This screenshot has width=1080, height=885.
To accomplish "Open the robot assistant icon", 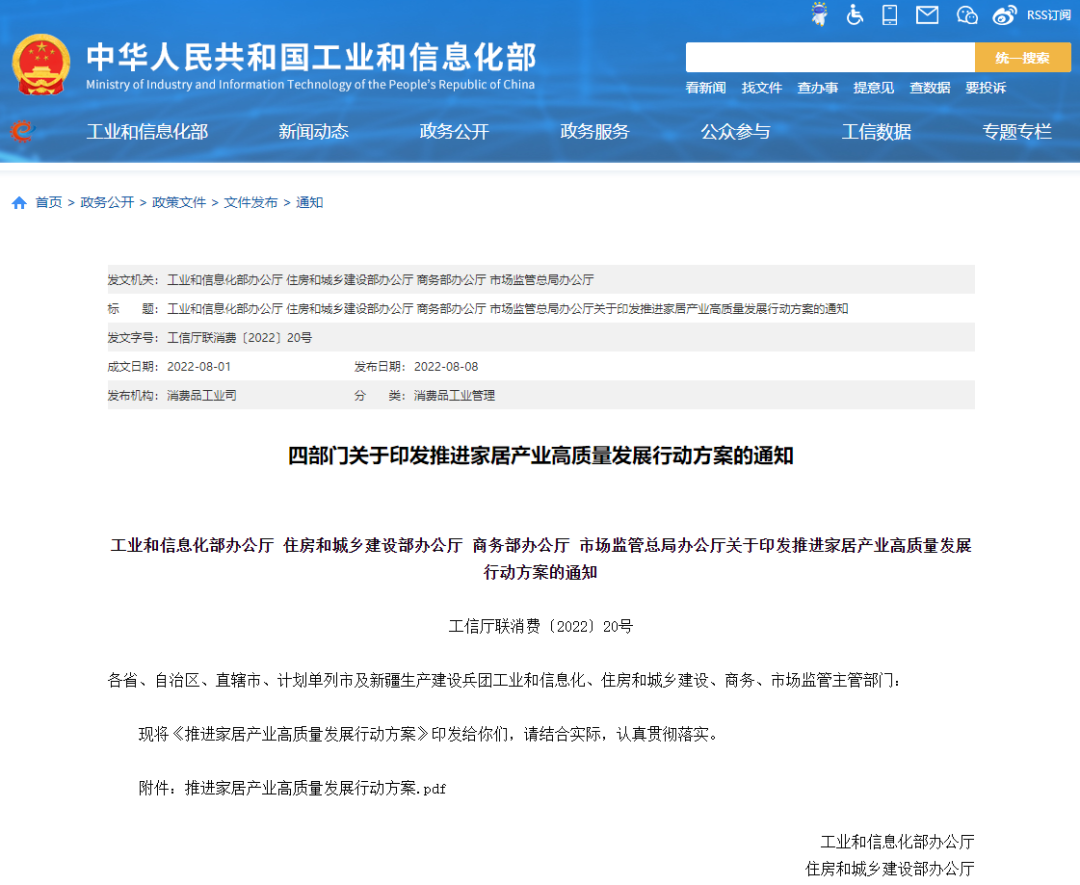I will pyautogui.click(x=819, y=15).
